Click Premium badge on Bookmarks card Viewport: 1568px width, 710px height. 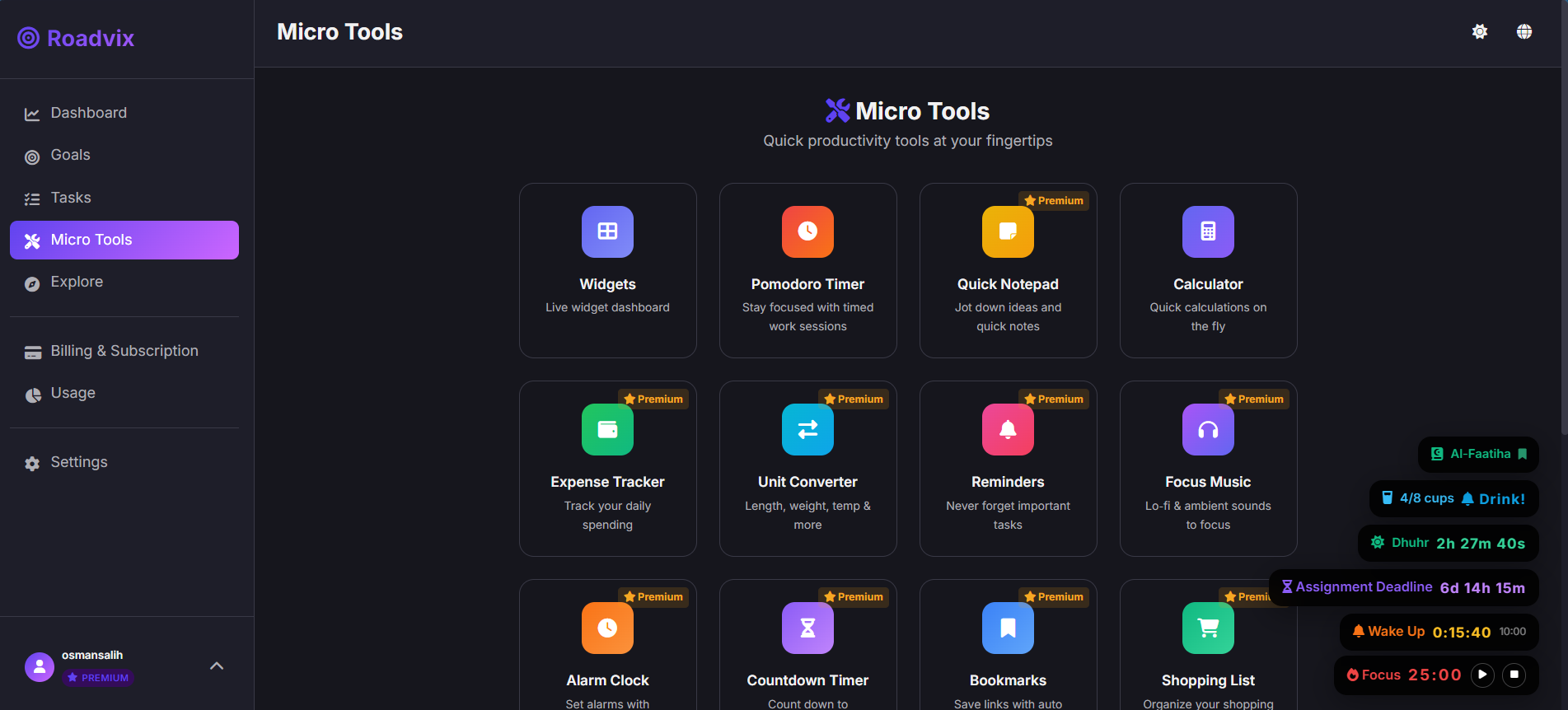[x=1054, y=596]
